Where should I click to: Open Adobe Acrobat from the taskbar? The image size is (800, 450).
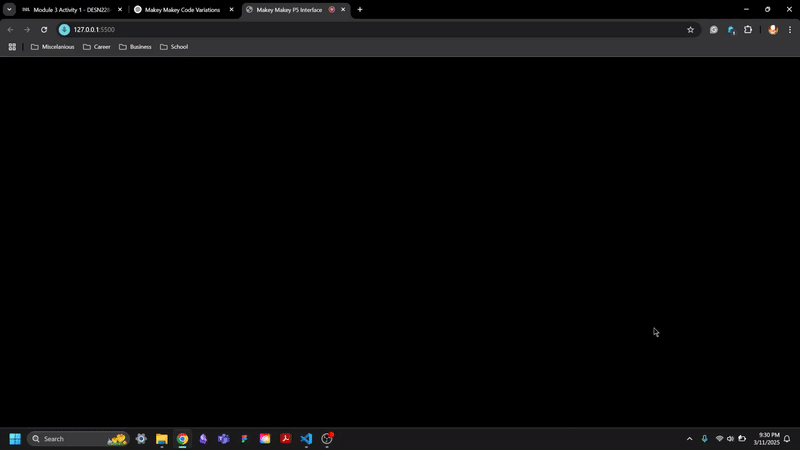(x=286, y=439)
